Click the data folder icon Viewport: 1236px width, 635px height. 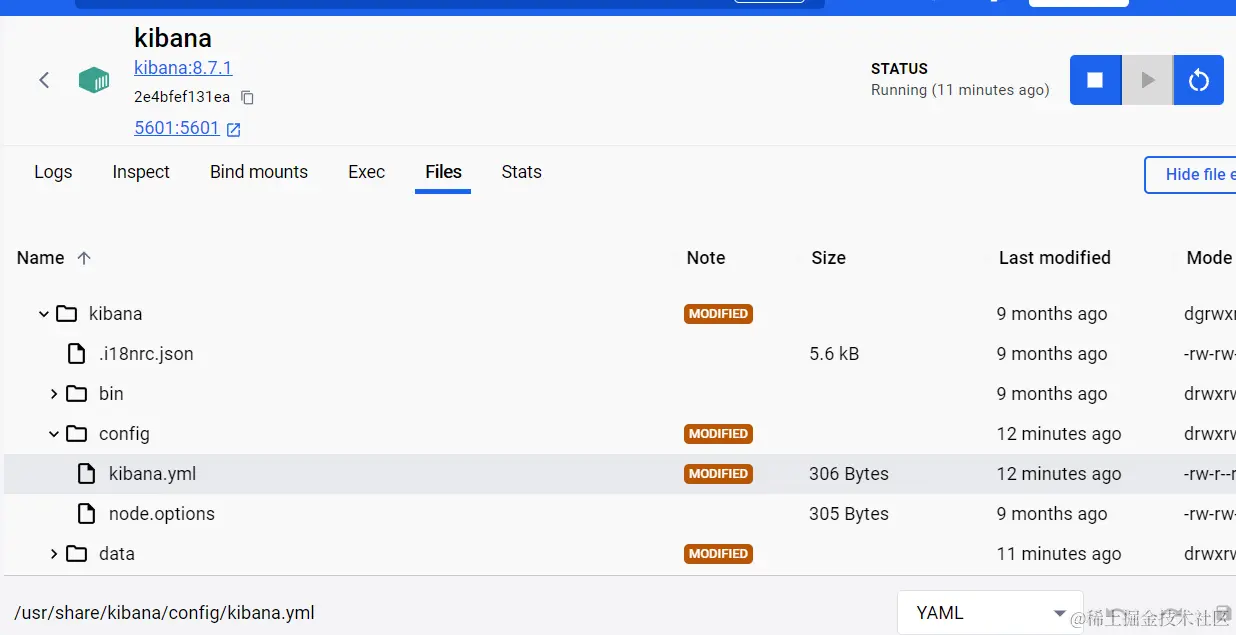pyautogui.click(x=77, y=554)
